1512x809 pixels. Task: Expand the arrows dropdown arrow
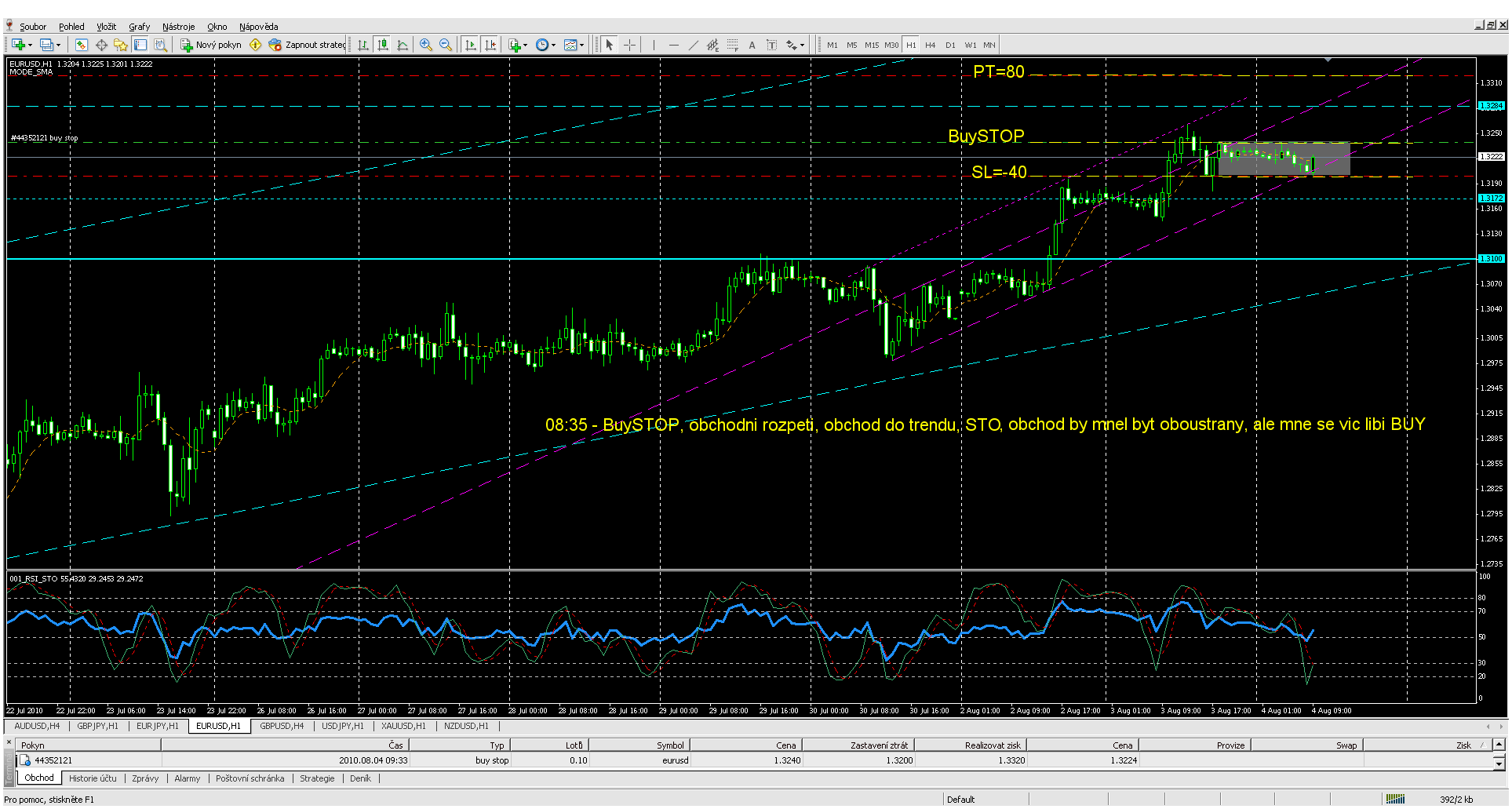coord(803,45)
